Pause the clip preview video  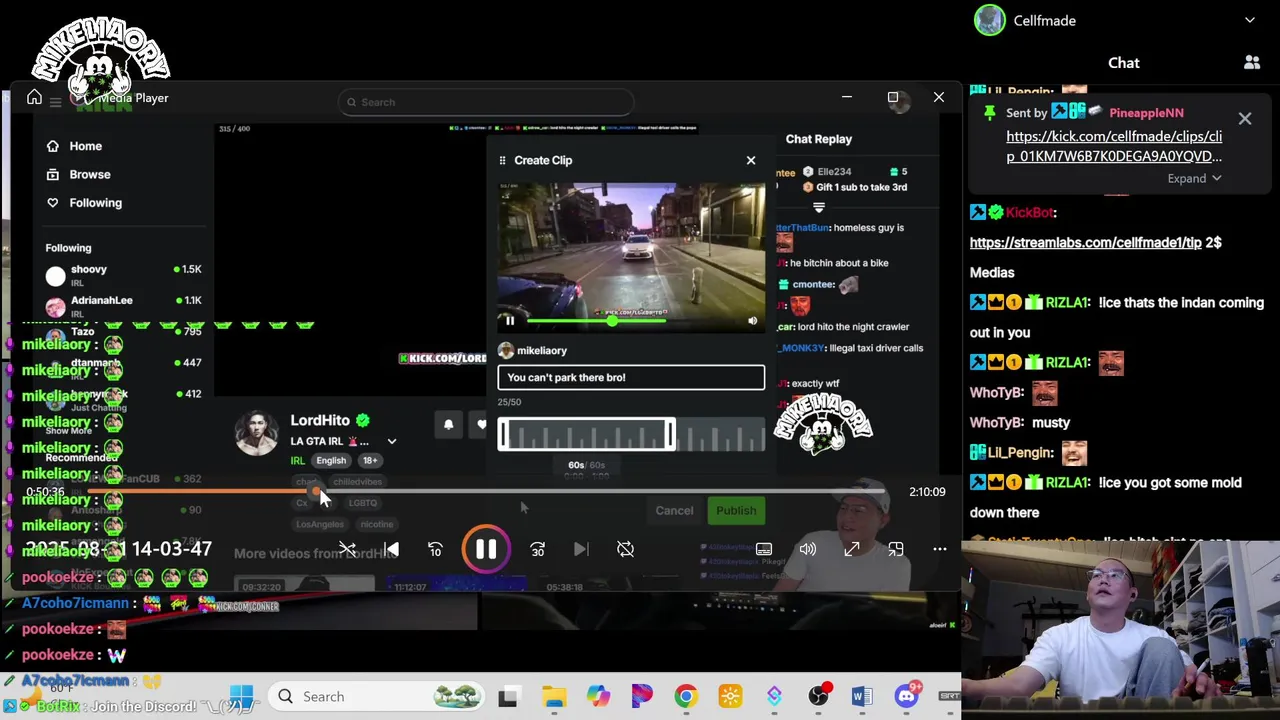pyautogui.click(x=509, y=321)
